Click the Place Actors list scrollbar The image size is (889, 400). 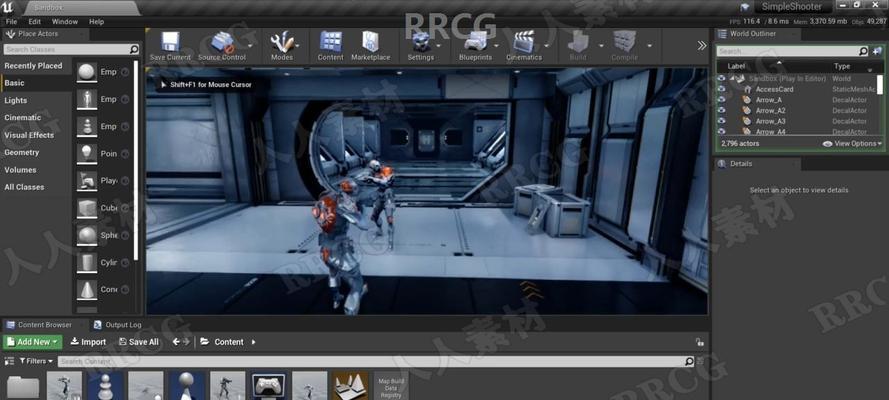click(x=136, y=160)
